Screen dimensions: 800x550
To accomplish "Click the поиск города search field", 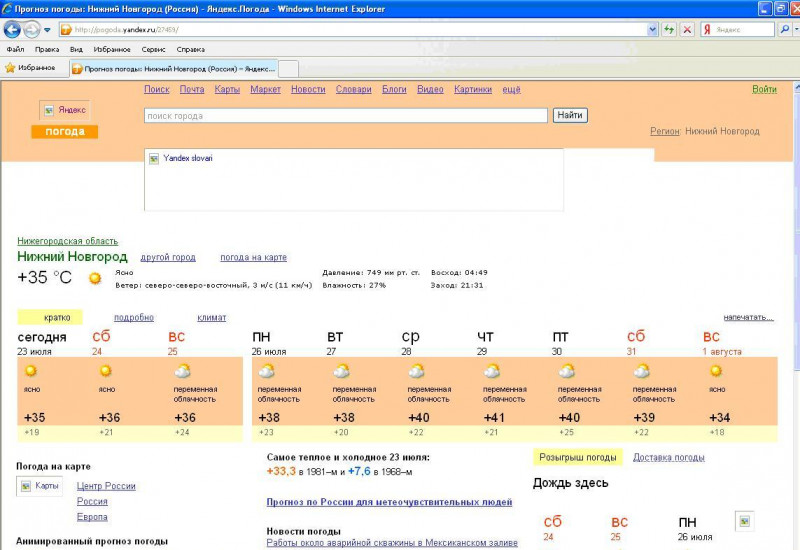I will click(346, 116).
